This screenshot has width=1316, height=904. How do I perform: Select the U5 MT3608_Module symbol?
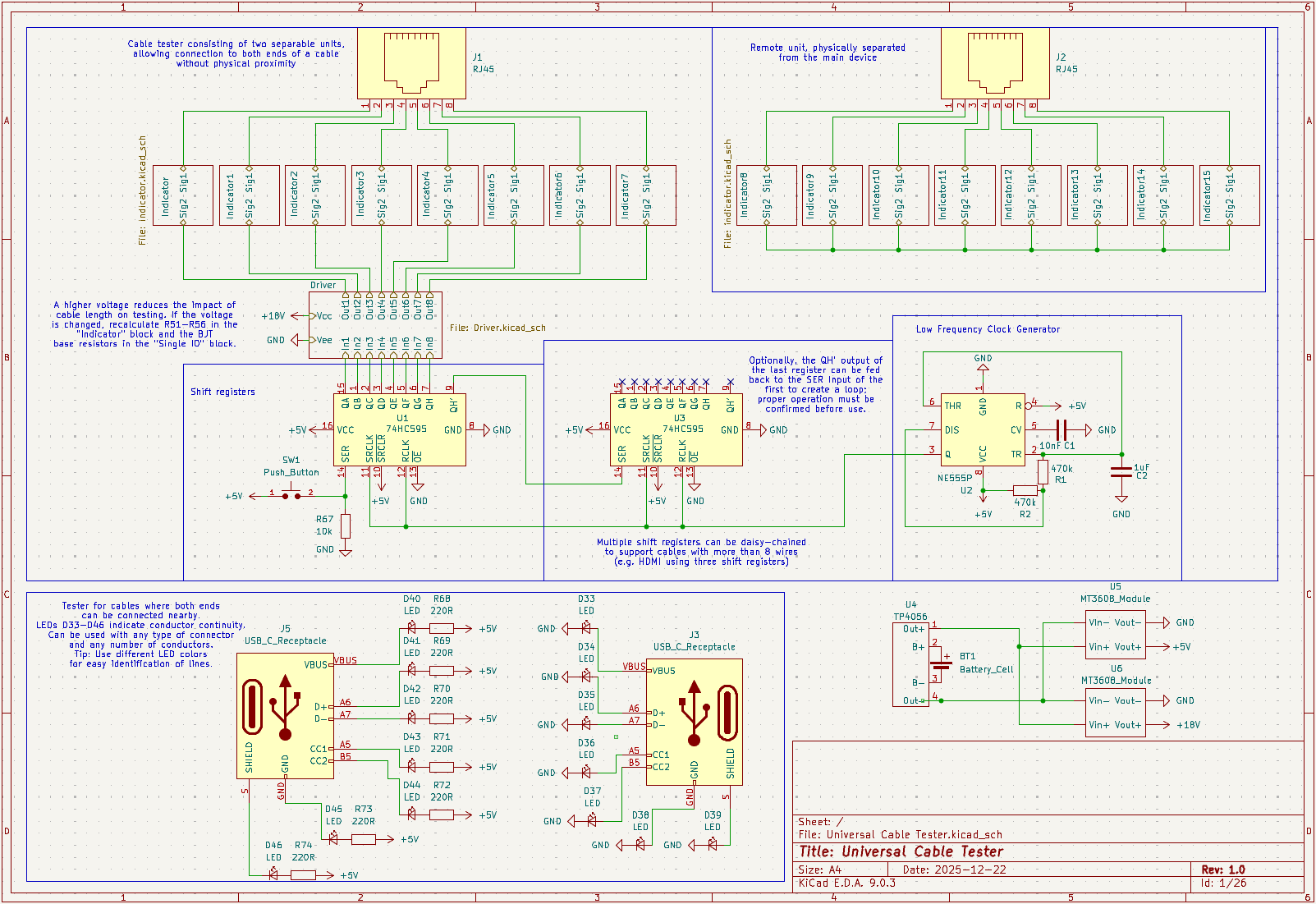[x=1116, y=635]
